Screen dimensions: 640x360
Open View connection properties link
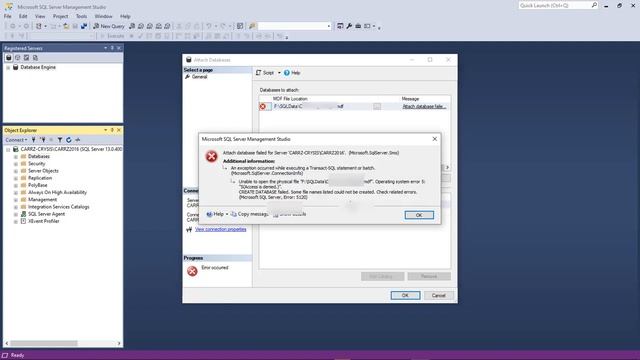coord(220,229)
